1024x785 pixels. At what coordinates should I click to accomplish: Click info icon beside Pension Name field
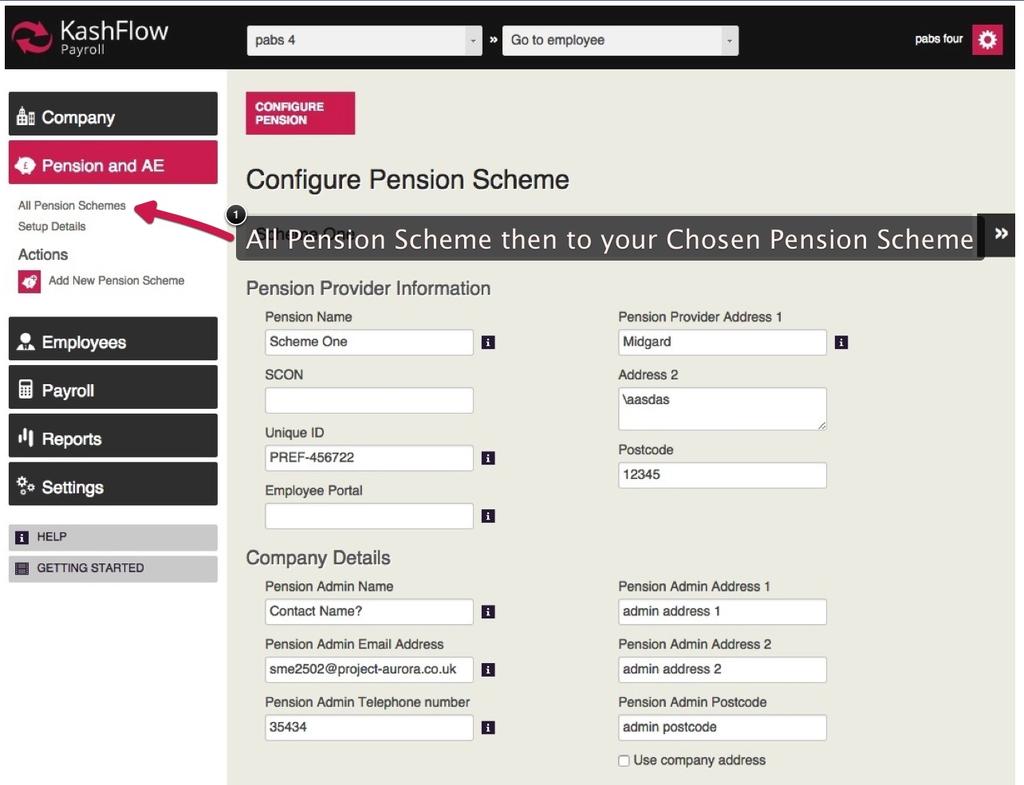point(488,342)
